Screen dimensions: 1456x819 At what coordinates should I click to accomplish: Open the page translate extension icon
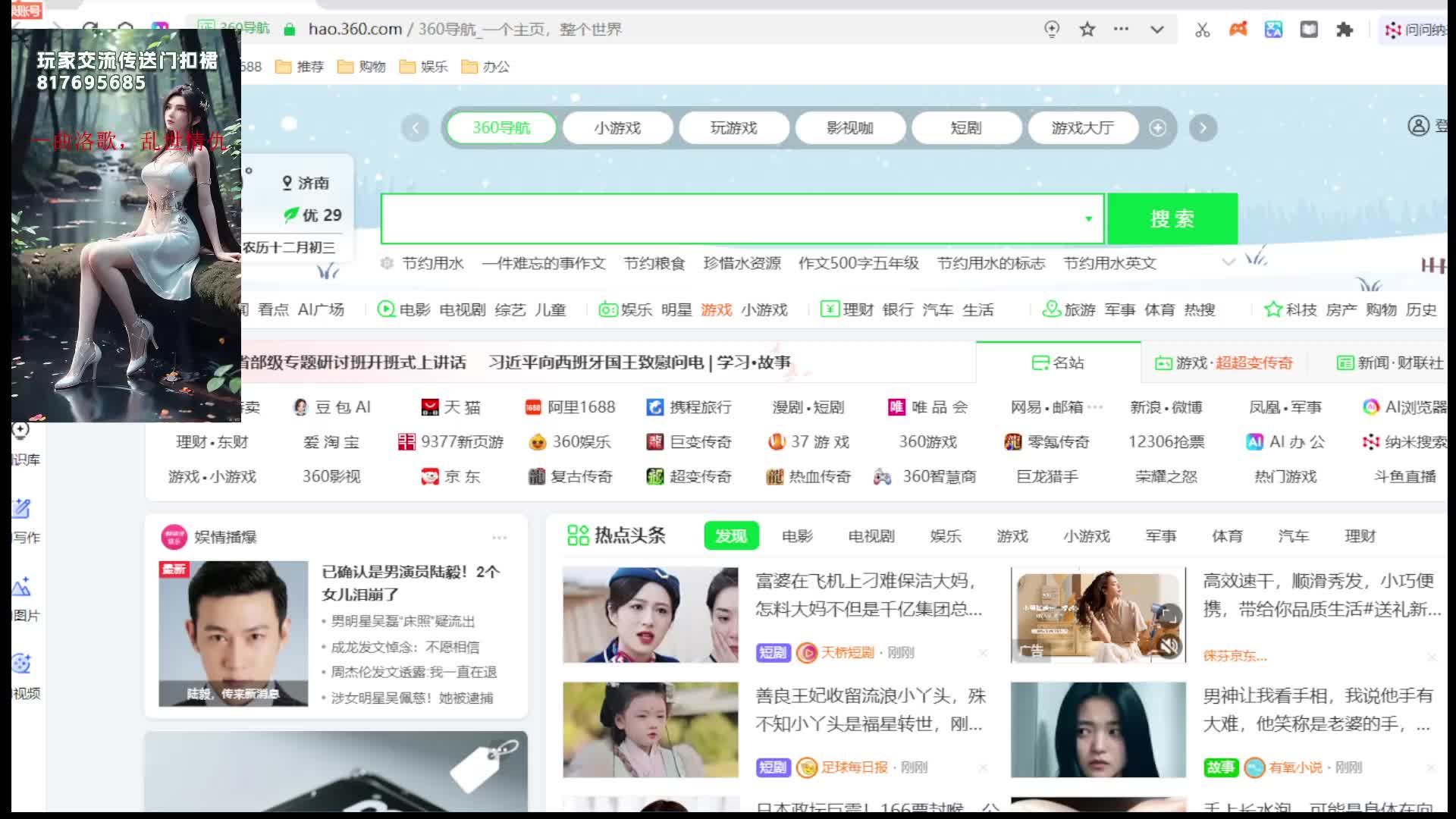[1273, 30]
